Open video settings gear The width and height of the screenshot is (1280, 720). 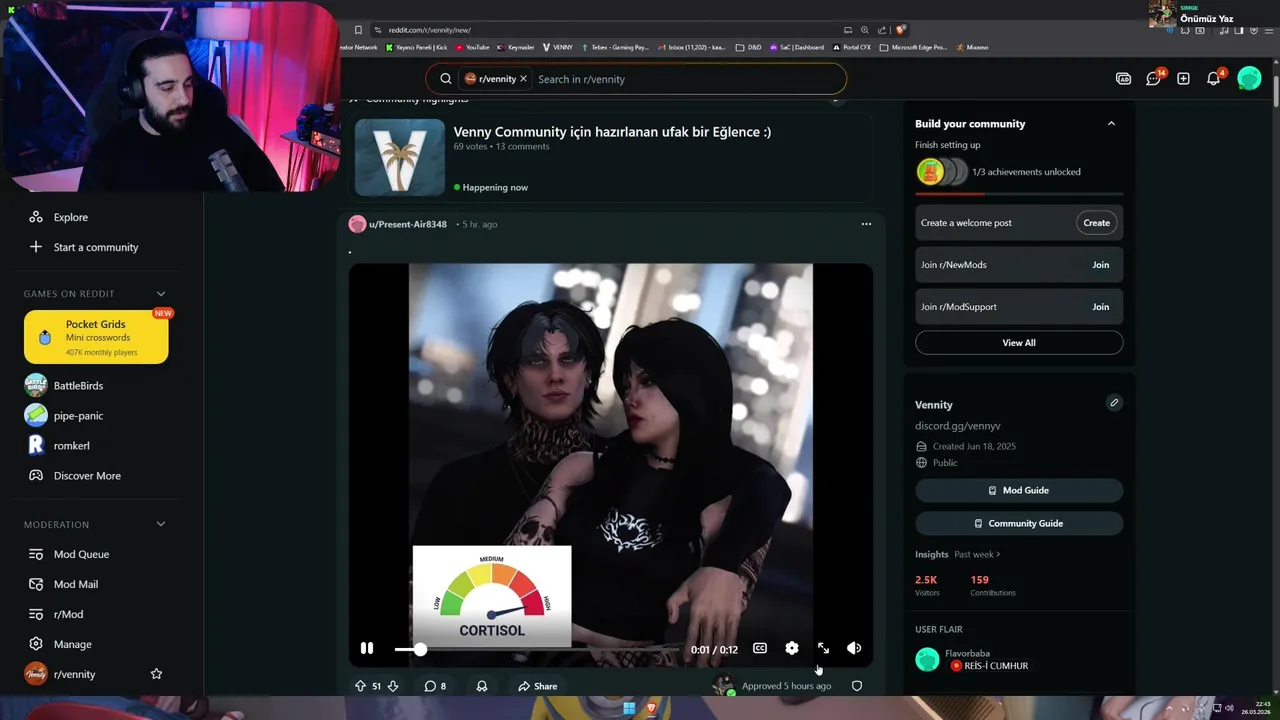point(792,648)
